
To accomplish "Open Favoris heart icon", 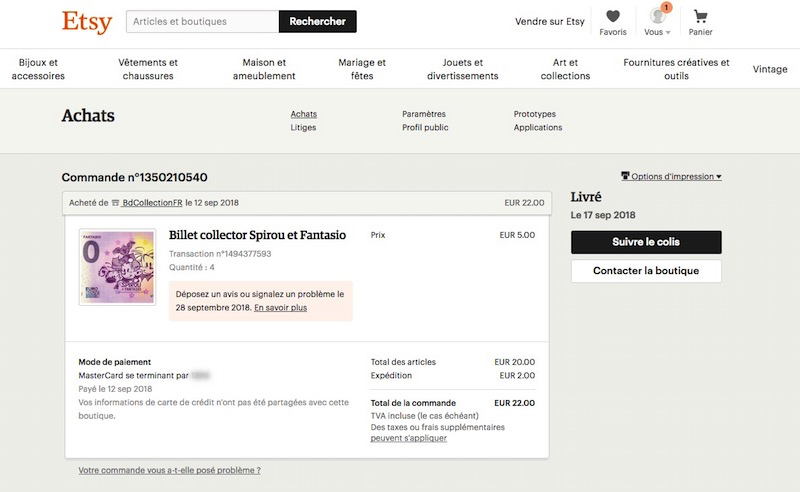I will 613,17.
